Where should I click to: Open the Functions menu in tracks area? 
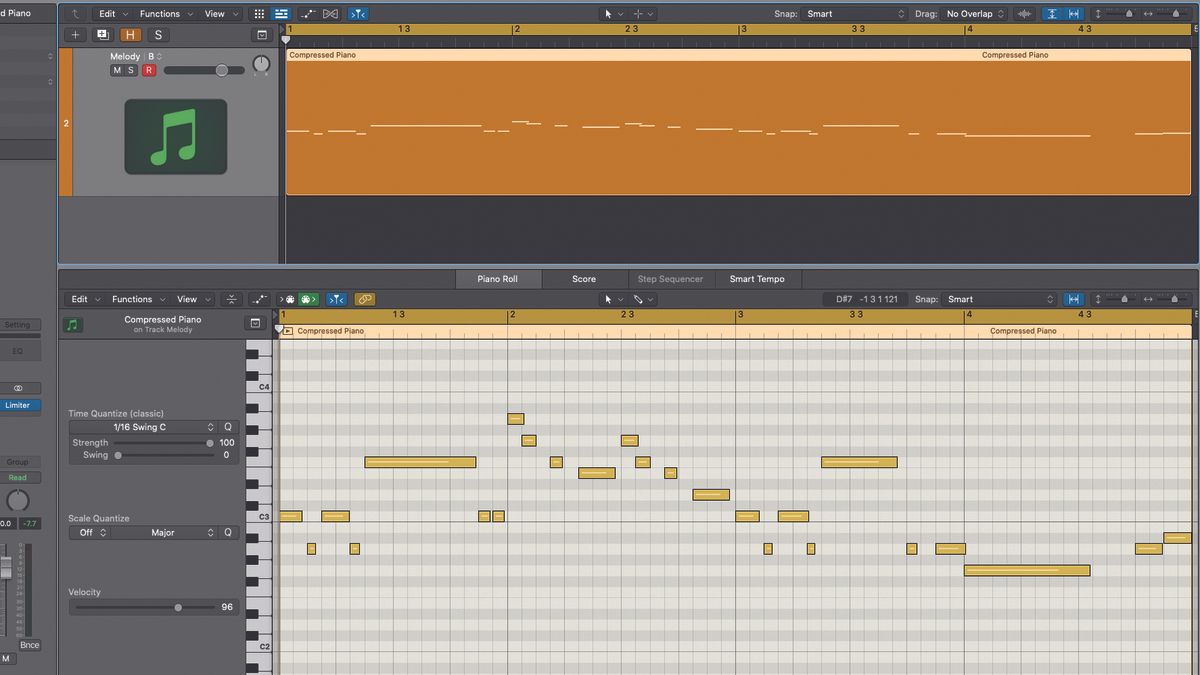(x=165, y=14)
